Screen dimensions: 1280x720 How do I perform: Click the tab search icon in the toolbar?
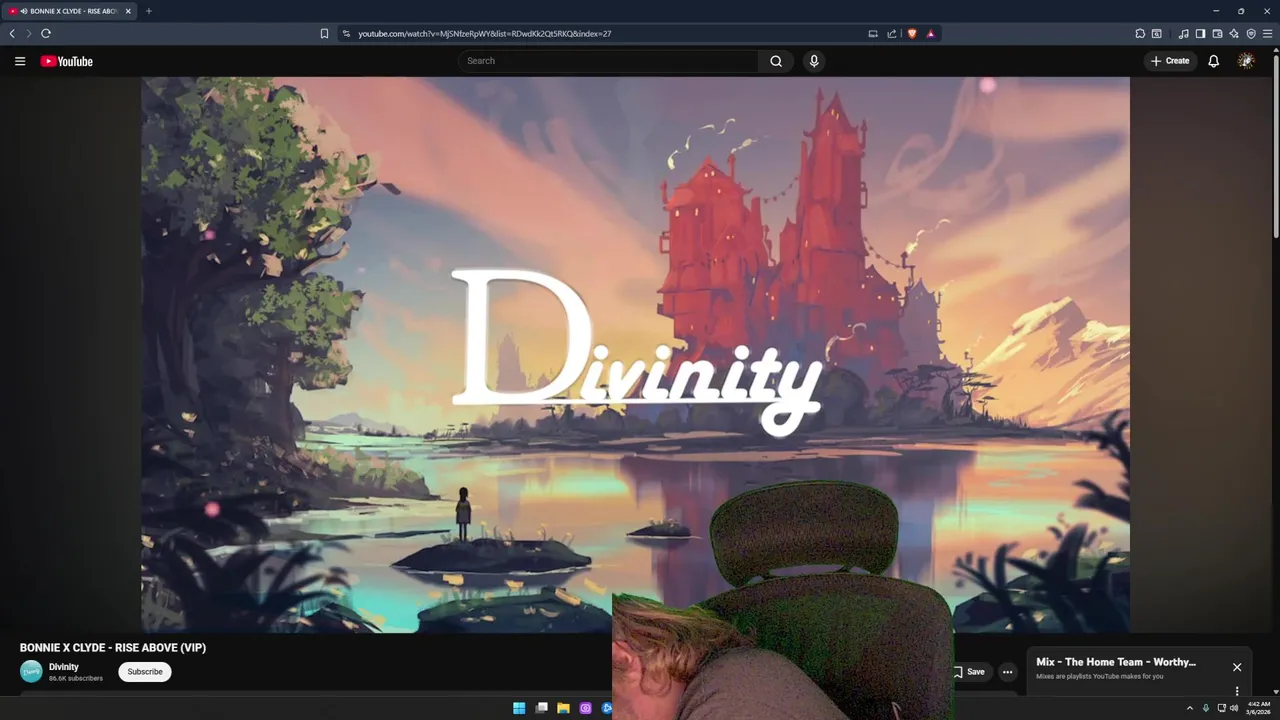click(x=1156, y=33)
